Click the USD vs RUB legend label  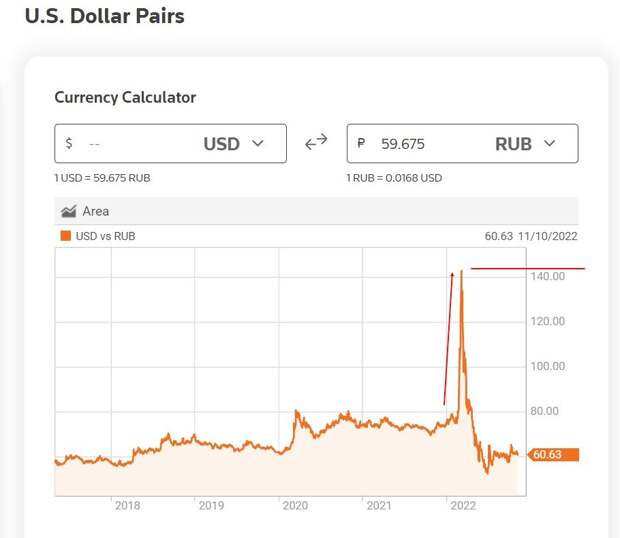click(x=106, y=236)
